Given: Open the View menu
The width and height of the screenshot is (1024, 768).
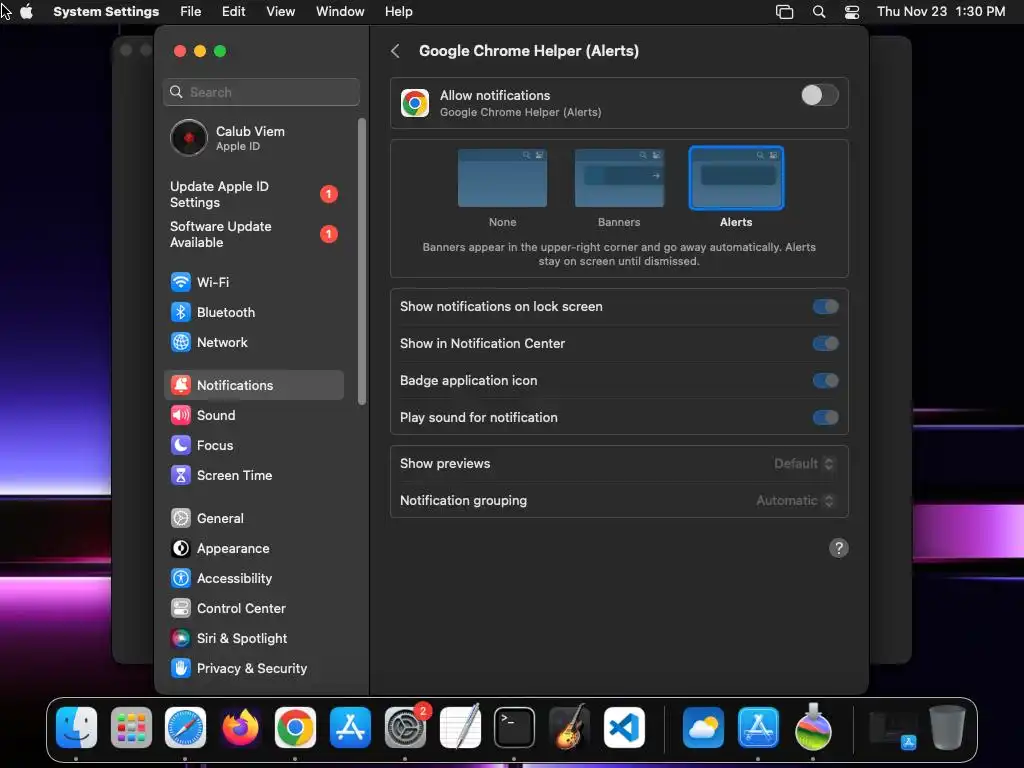Looking at the screenshot, I should (x=281, y=12).
